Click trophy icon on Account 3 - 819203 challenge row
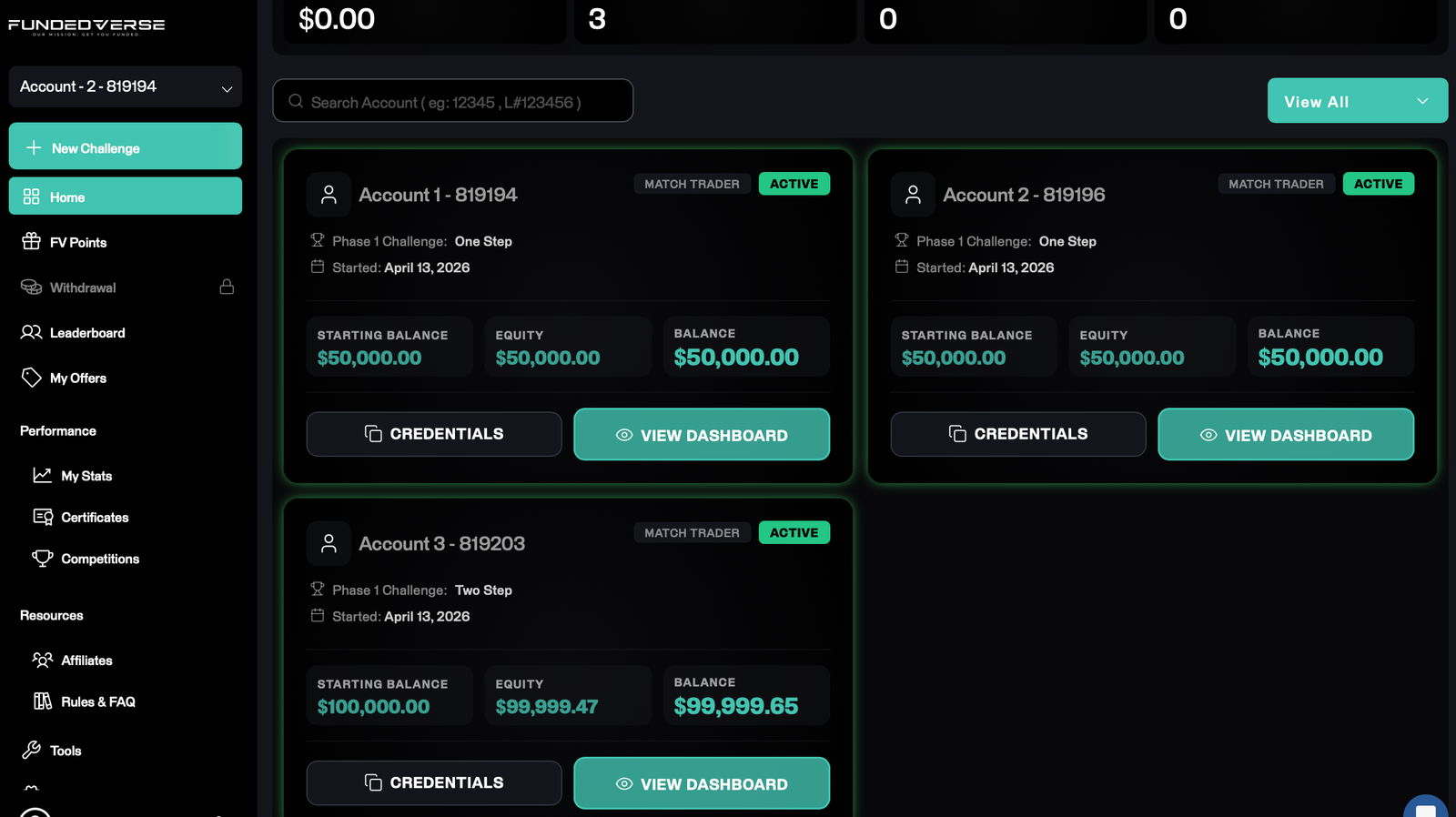 pos(318,589)
